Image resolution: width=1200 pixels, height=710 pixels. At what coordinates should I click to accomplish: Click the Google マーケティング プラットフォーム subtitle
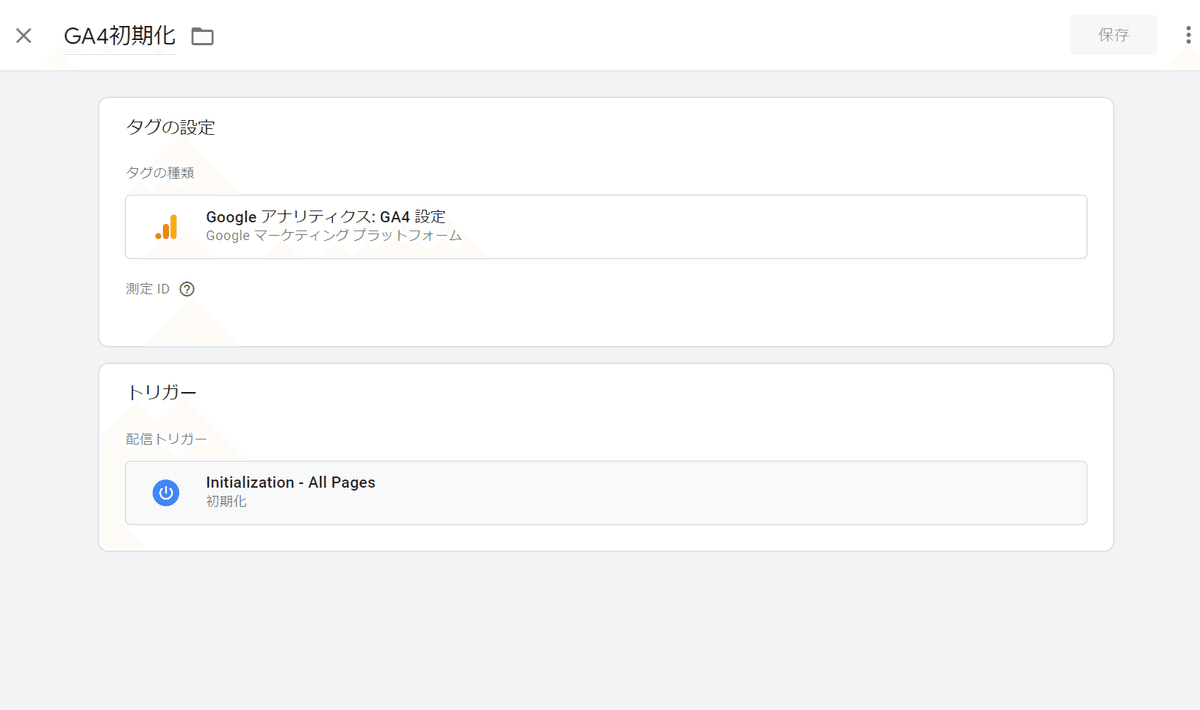(334, 236)
